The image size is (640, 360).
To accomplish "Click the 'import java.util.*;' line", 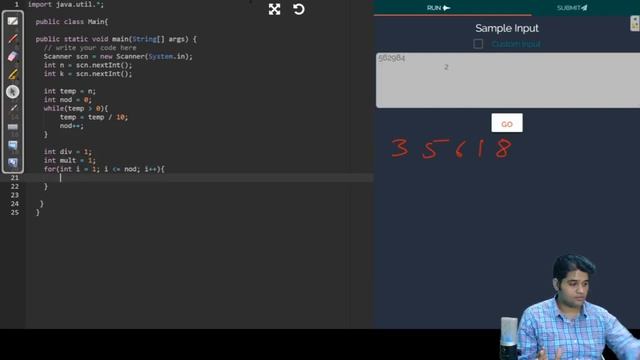I will tap(66, 4).
